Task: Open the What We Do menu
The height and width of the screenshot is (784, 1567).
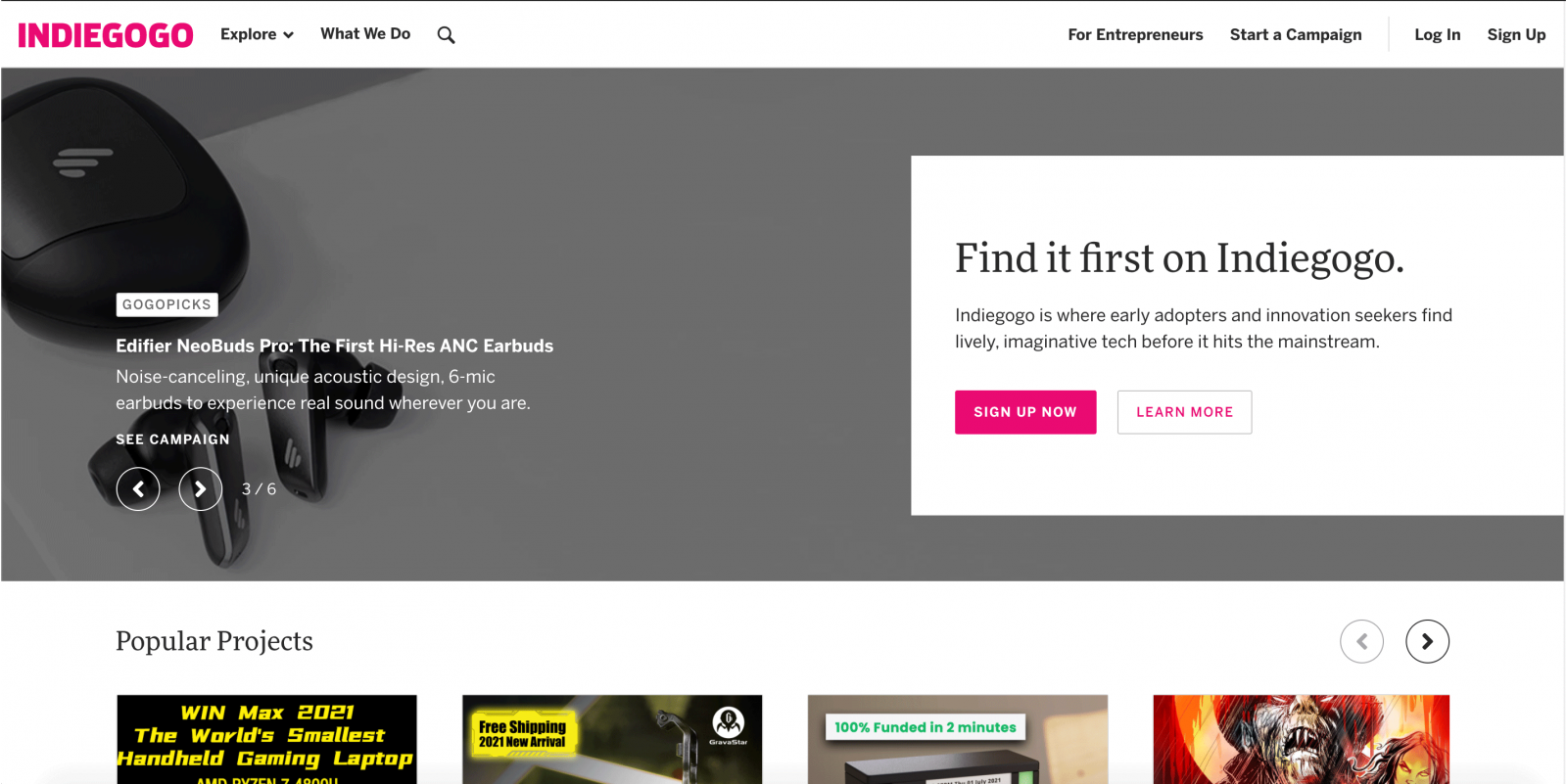Action: (x=365, y=33)
